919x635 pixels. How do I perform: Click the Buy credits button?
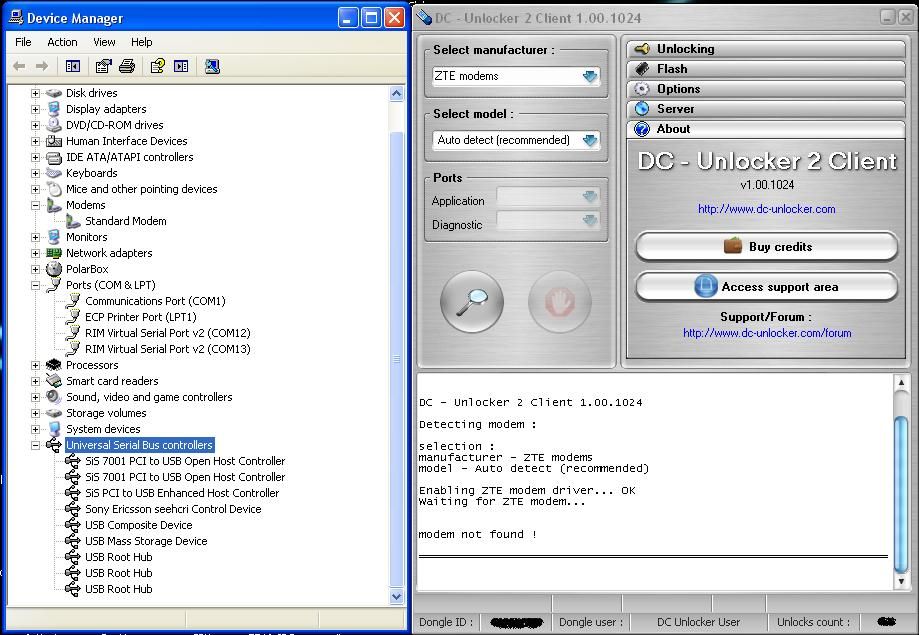(x=767, y=247)
